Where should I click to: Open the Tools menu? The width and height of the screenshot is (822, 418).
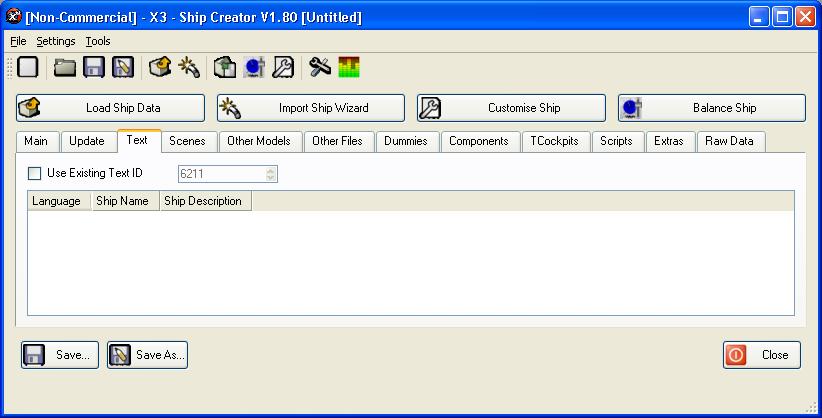(x=98, y=41)
